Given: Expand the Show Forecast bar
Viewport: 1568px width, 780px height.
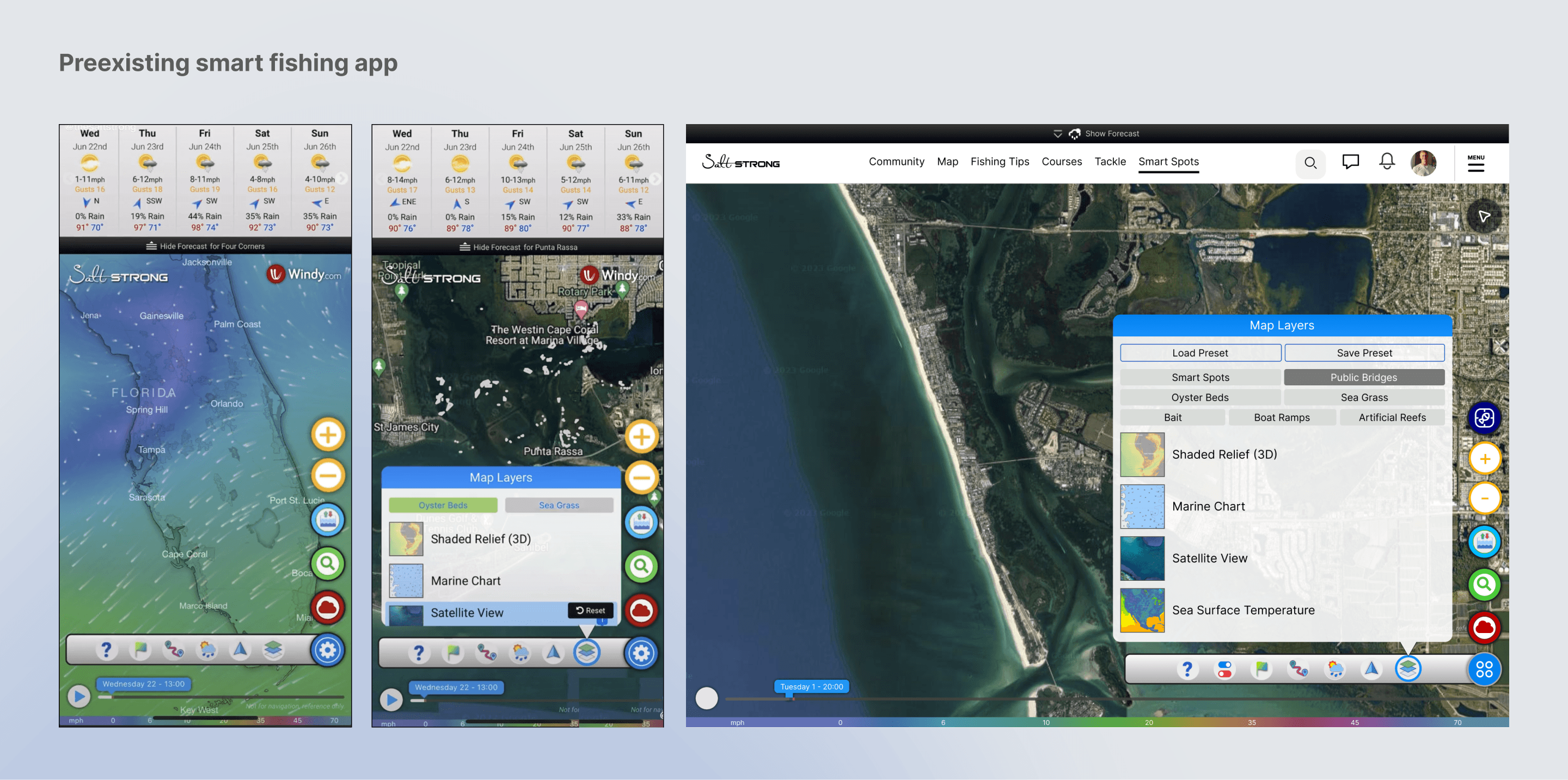Looking at the screenshot, I should (1097, 133).
